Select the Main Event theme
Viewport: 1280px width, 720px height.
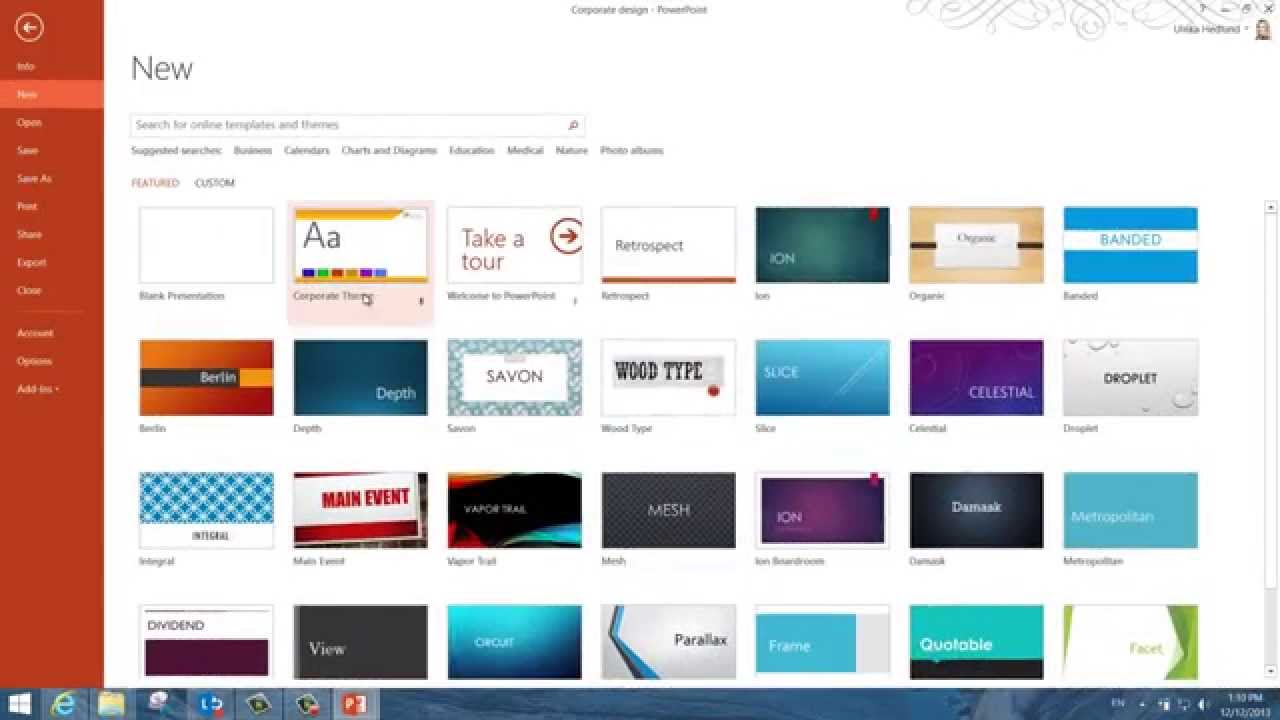coord(360,510)
